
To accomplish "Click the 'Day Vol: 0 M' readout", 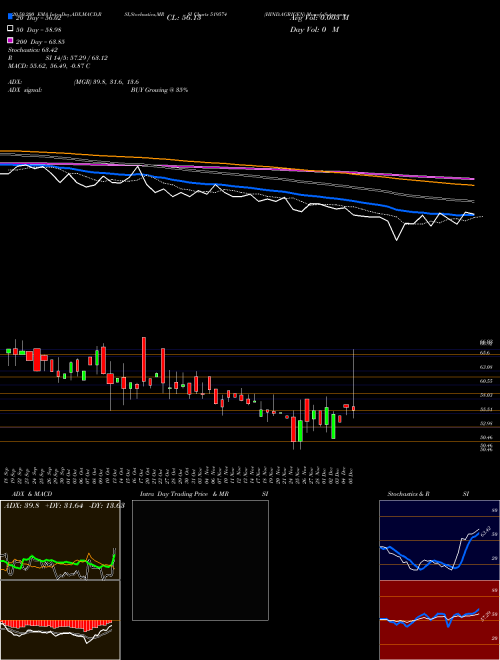I will coord(314,29).
